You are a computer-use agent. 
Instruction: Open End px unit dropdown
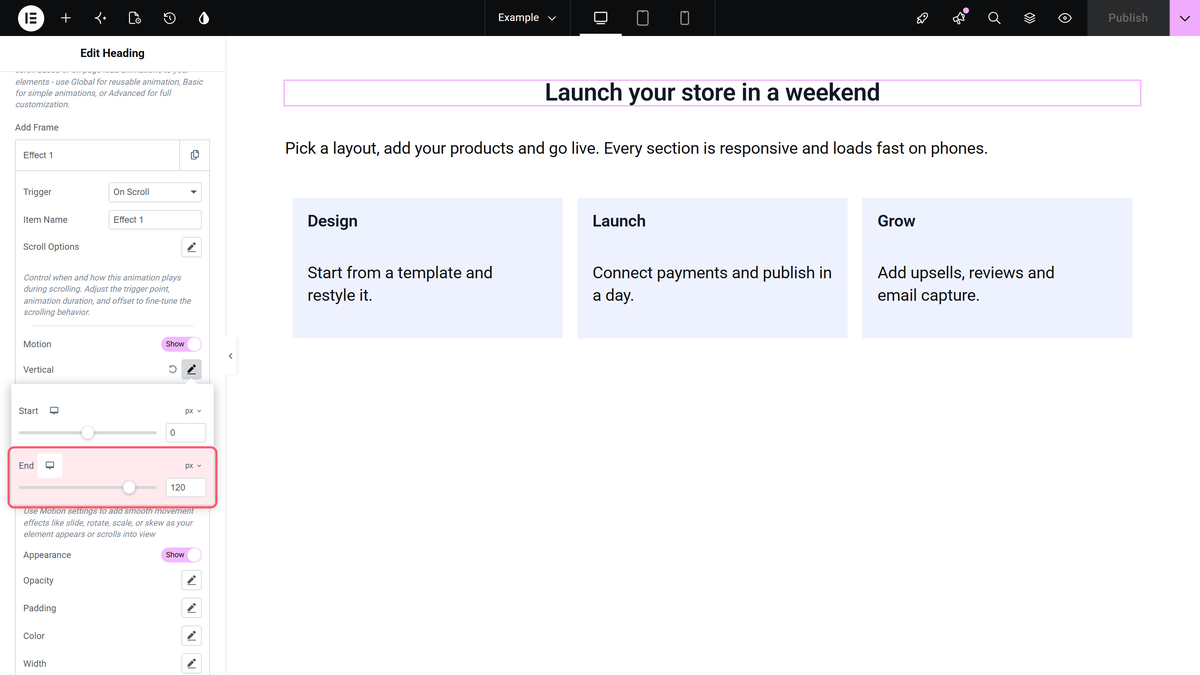193,466
